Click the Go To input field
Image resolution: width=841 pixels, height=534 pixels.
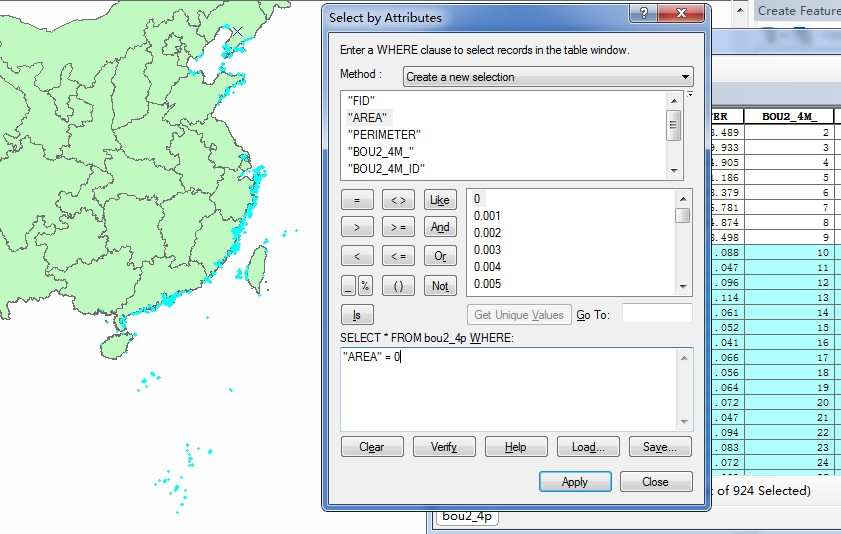657,314
